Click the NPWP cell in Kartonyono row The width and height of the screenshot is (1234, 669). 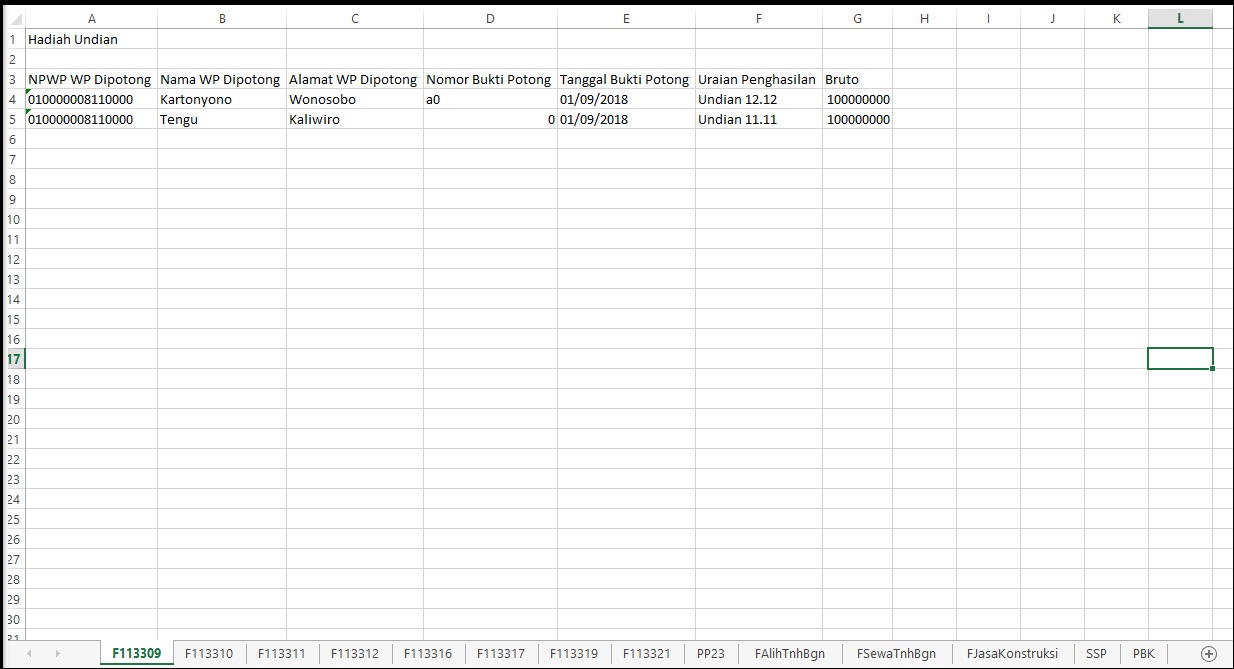coord(91,99)
